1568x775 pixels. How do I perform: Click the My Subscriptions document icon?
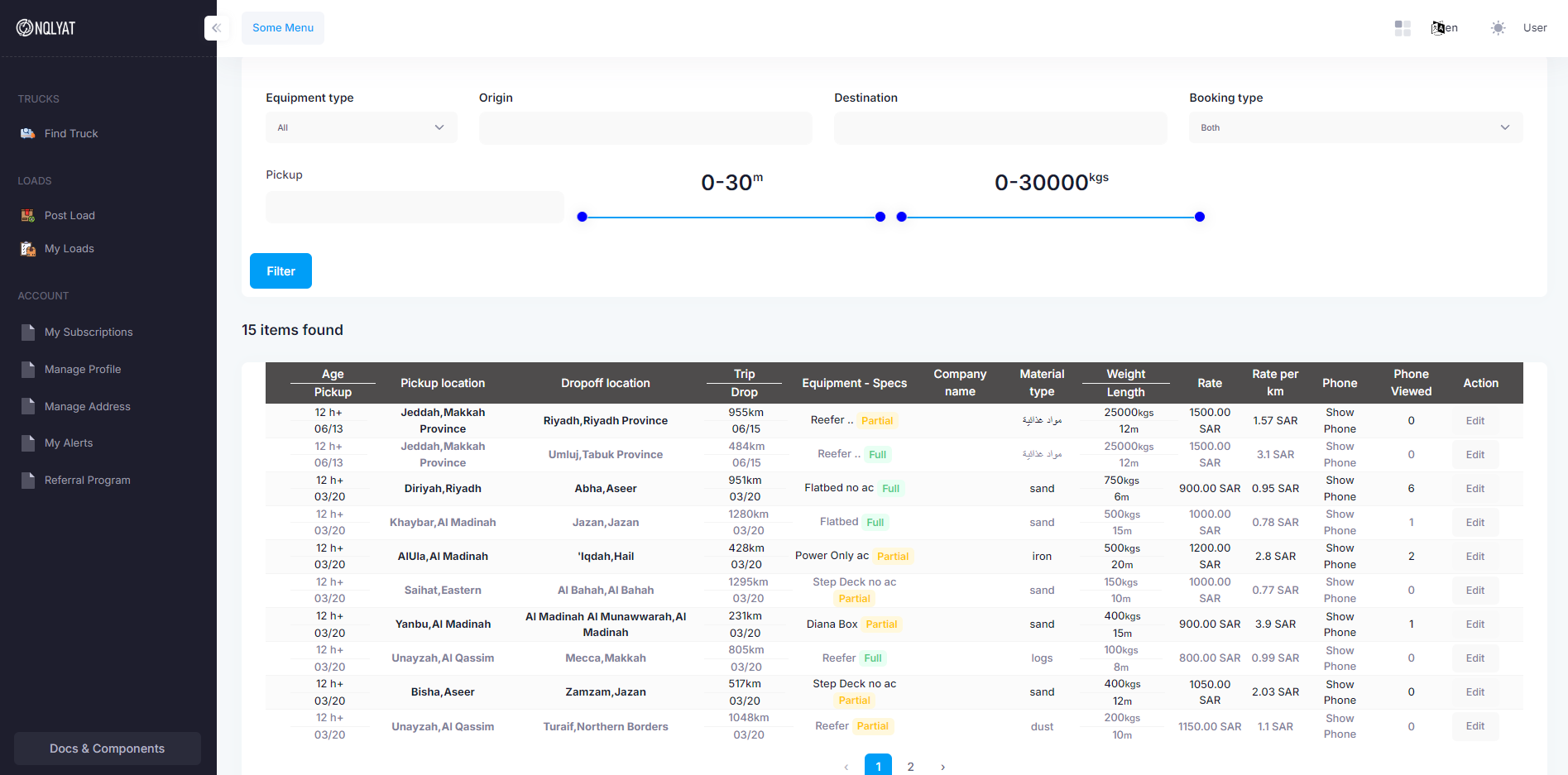(28, 332)
